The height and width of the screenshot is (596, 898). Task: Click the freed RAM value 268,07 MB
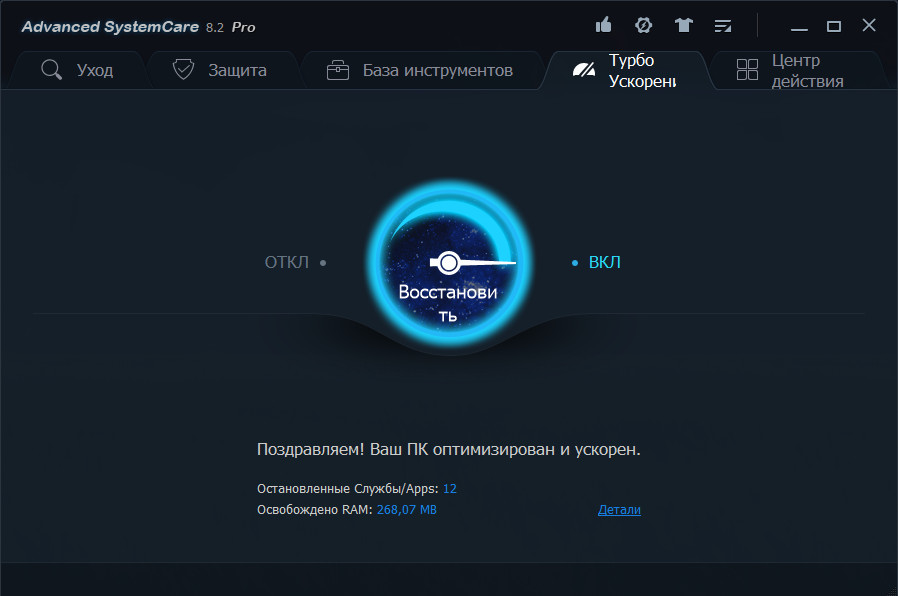(407, 510)
